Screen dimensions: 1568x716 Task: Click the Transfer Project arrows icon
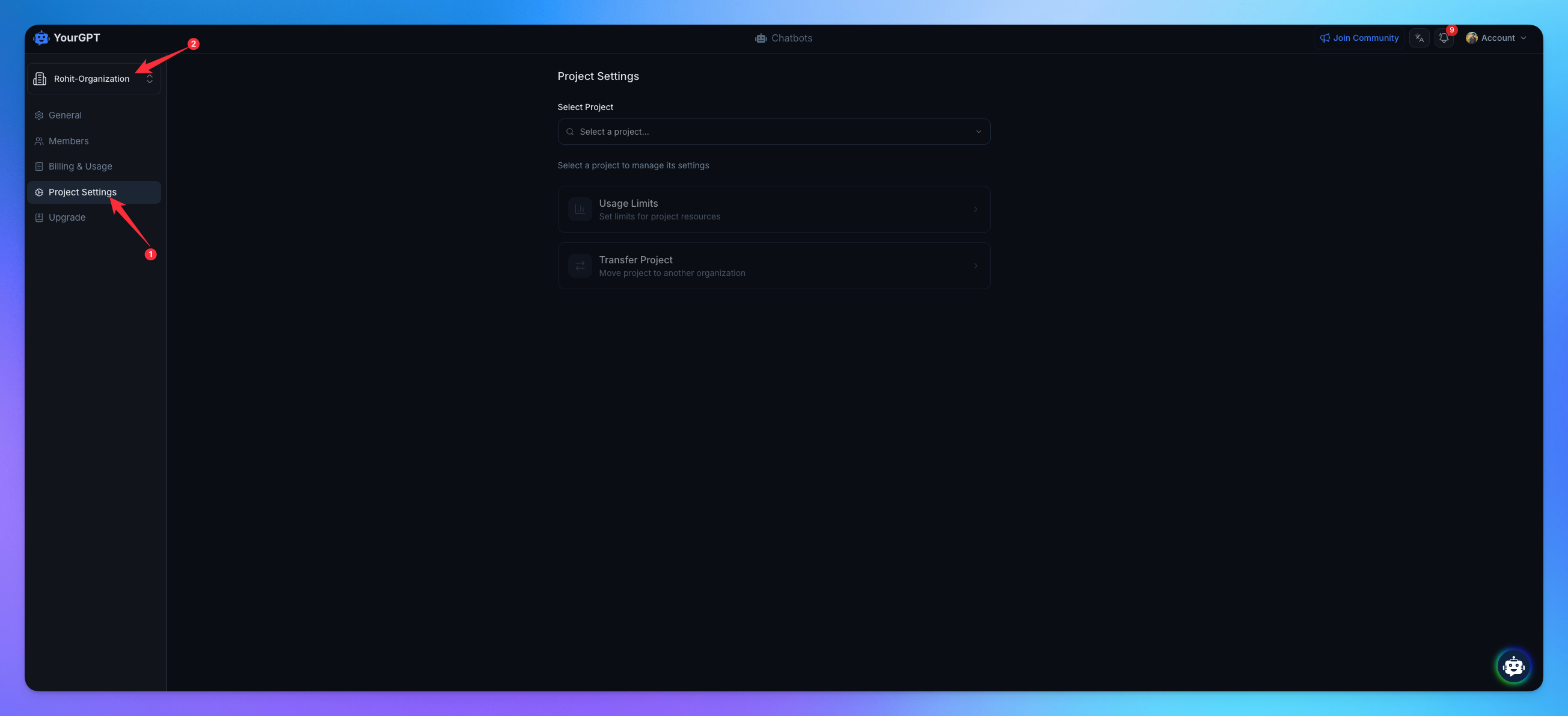pos(580,266)
